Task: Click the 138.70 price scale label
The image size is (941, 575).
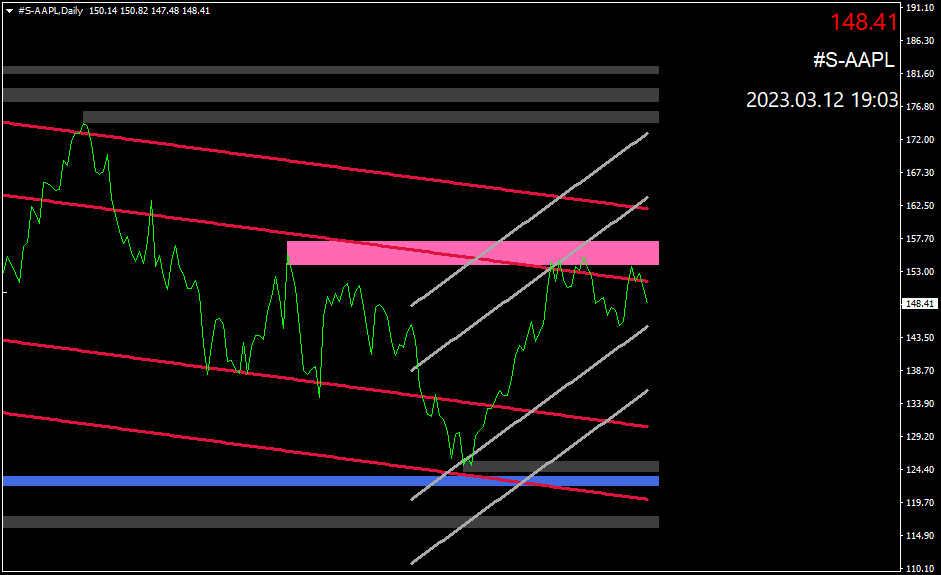Action: [x=920, y=371]
